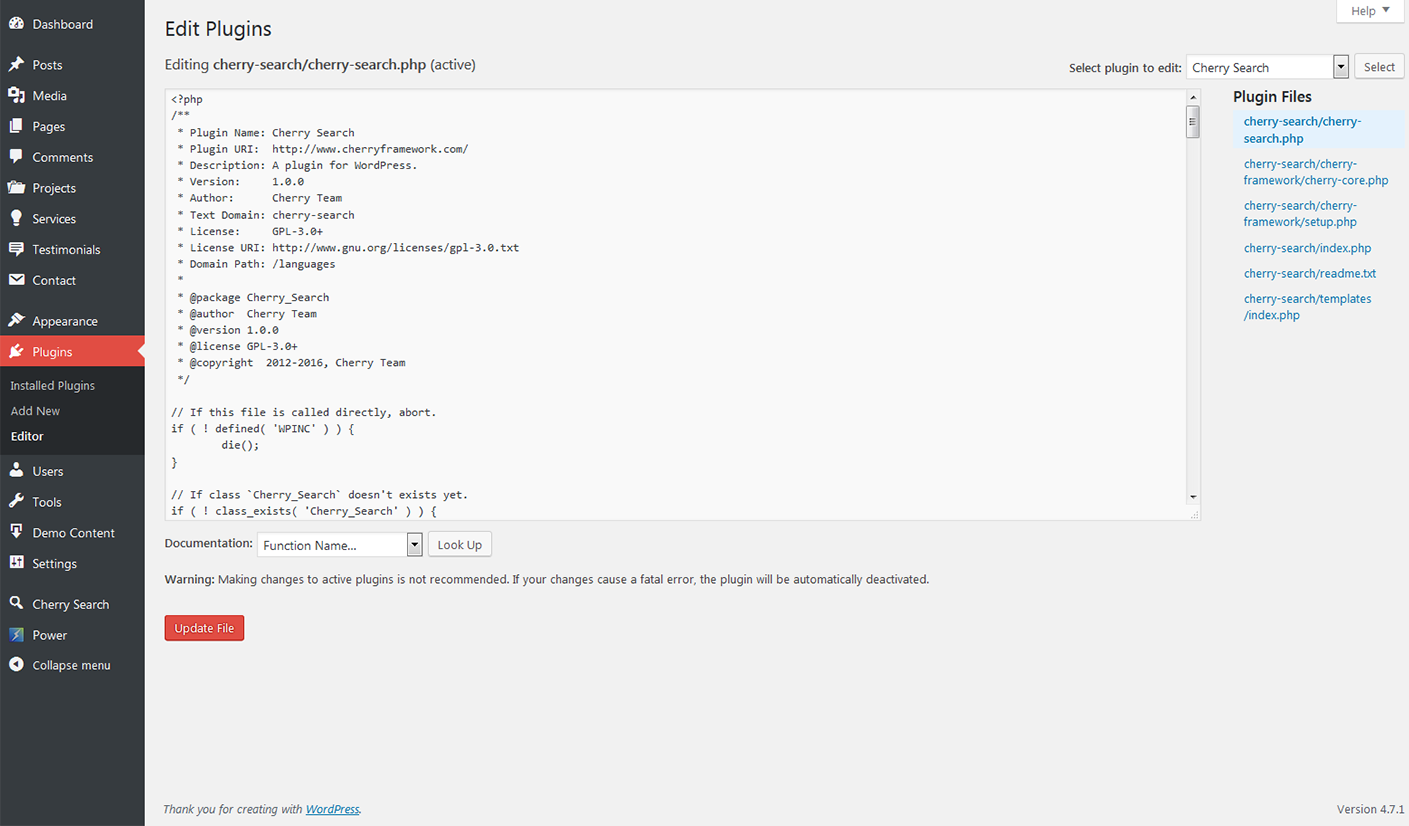This screenshot has height=826, width=1409.
Task: Click the Cherry Search magnifier icon
Action: [x=16, y=604]
